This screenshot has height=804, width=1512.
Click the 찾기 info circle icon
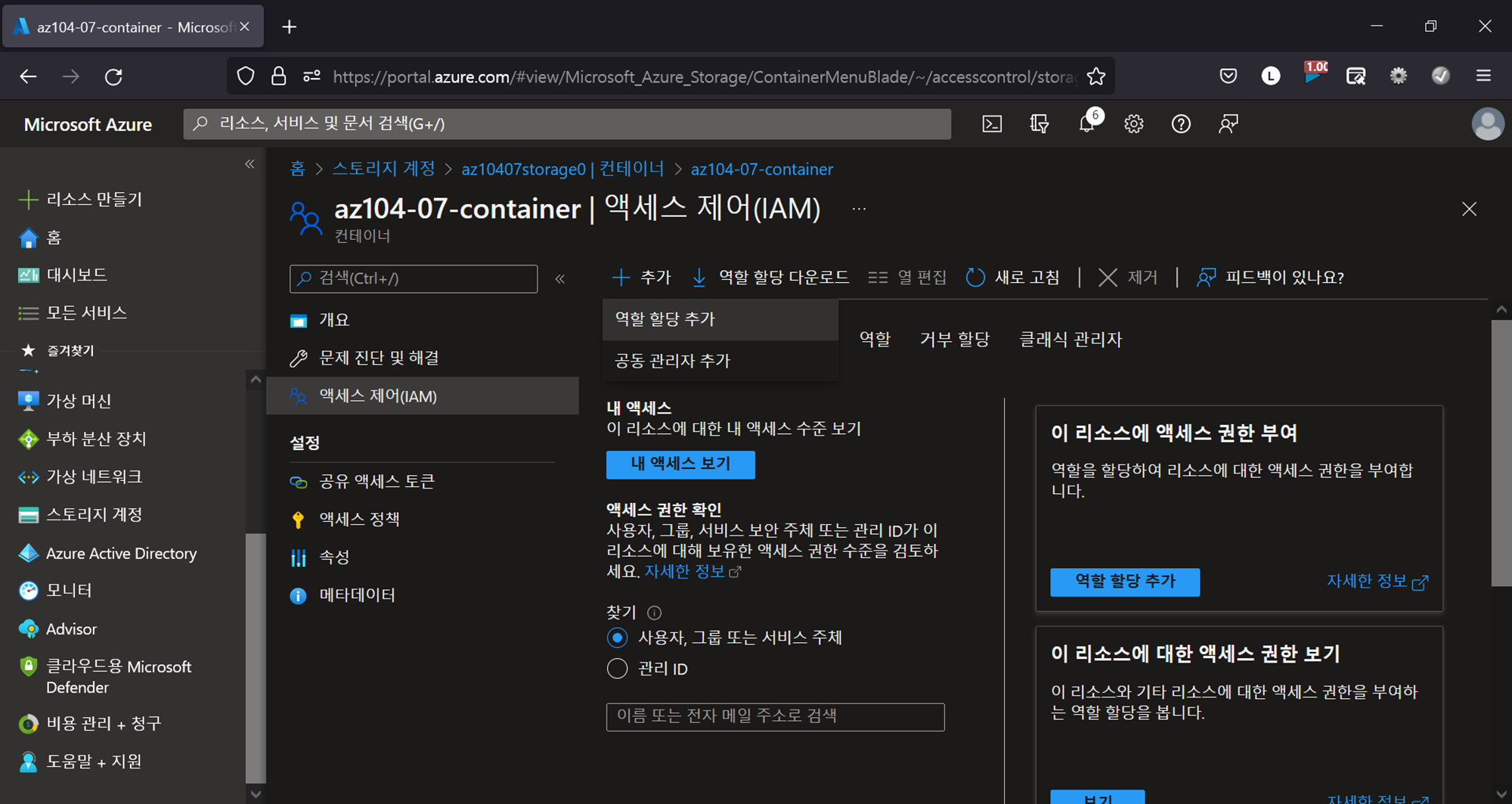(655, 613)
